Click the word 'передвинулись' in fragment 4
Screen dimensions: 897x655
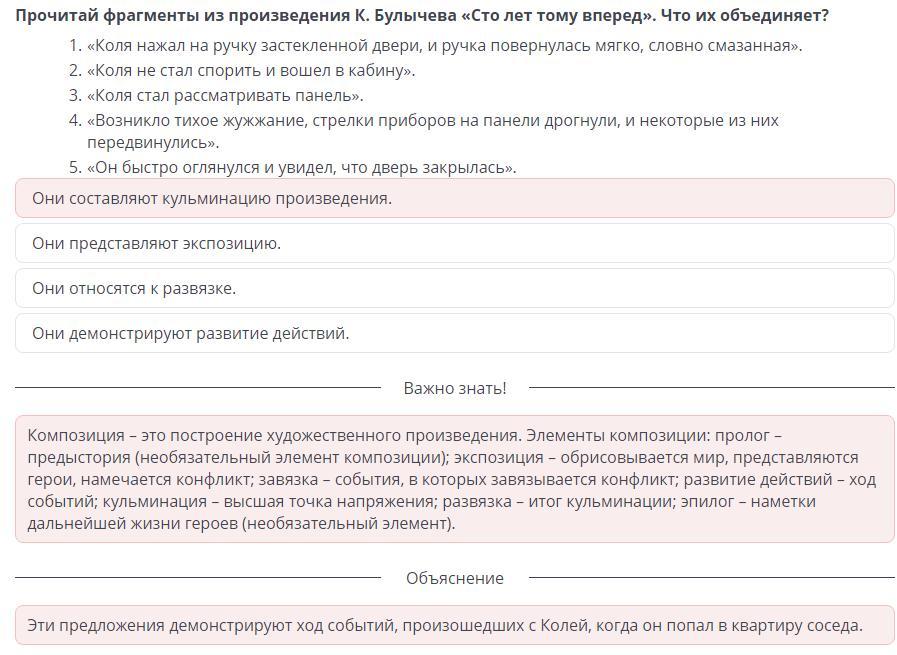150,142
